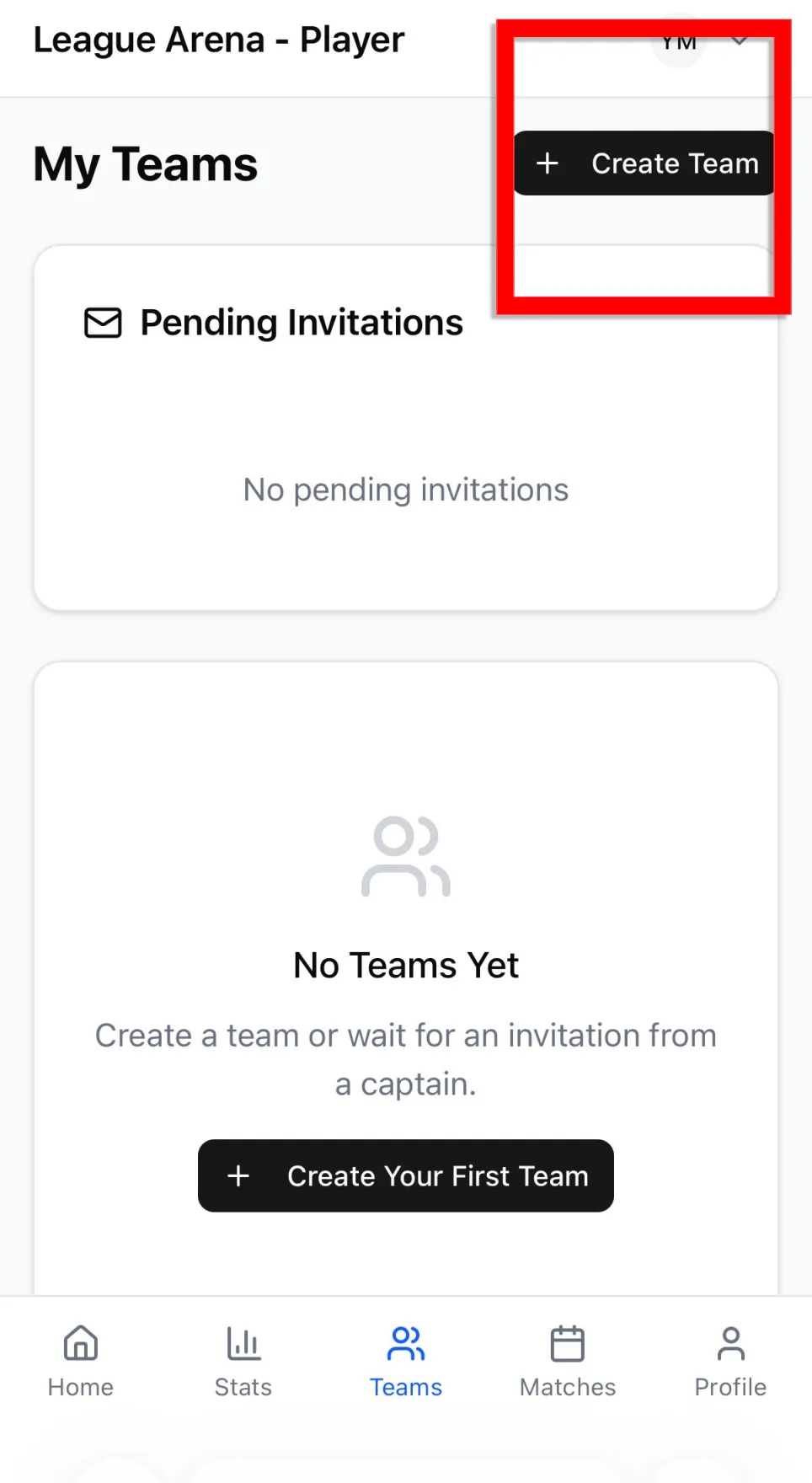Tap the Teams people icon in navigation
This screenshot has width=812, height=1483.
coord(405,1342)
